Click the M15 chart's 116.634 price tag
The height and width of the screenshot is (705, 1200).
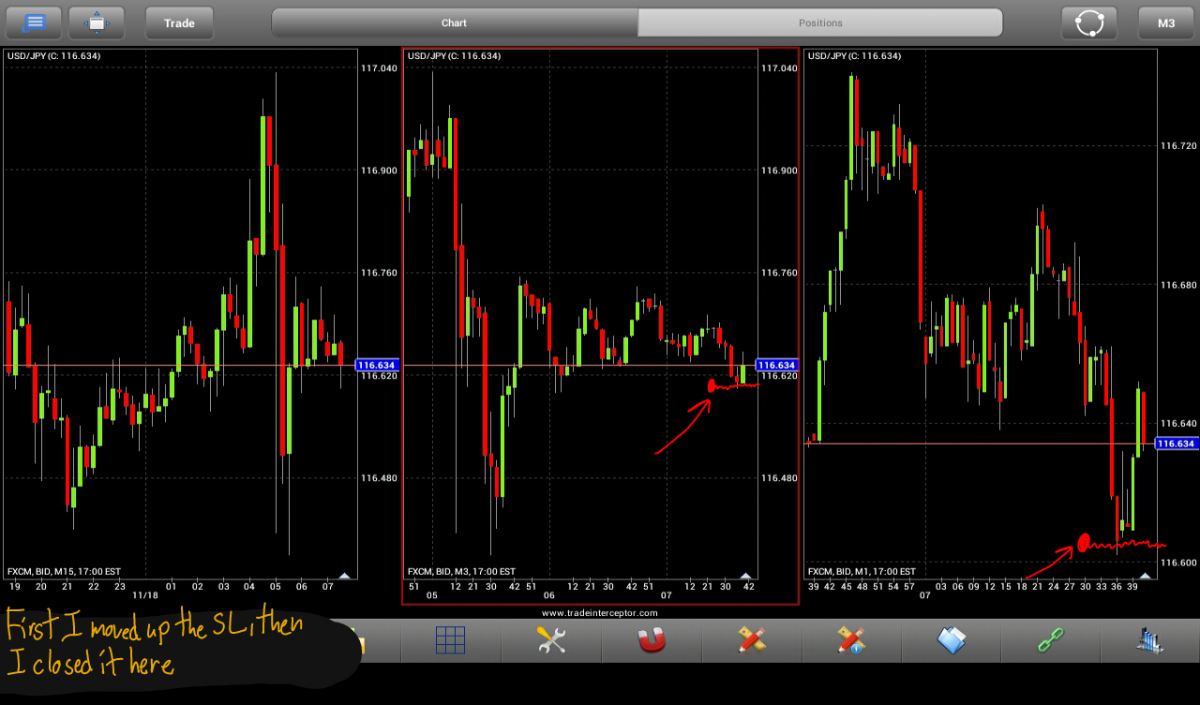[x=377, y=366]
